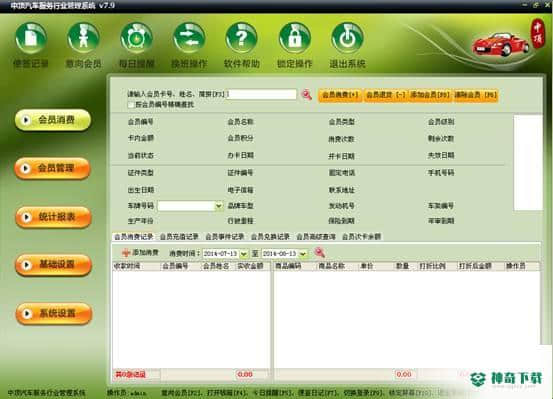Viewport: 553px width, 399px height.
Task: Click the 查询会员 member search icon
Action: tap(84, 39)
